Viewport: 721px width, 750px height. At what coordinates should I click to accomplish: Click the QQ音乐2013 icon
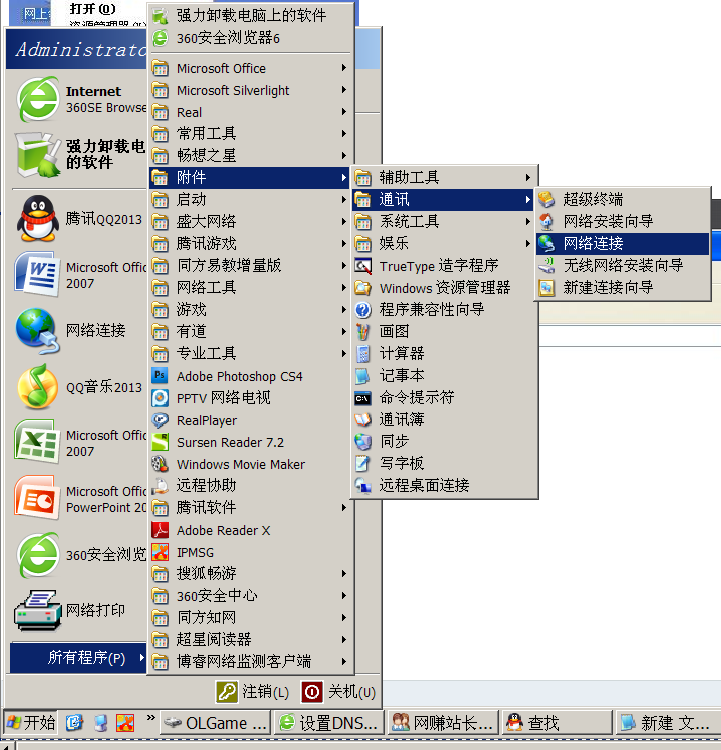point(37,386)
